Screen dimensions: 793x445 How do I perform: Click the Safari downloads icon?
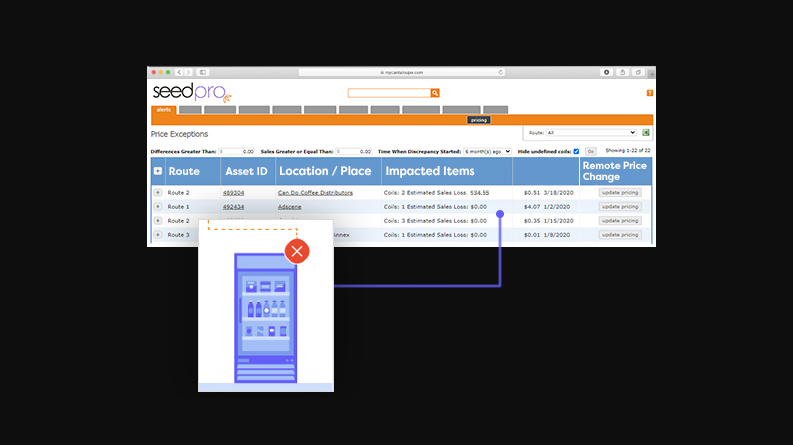[x=606, y=72]
